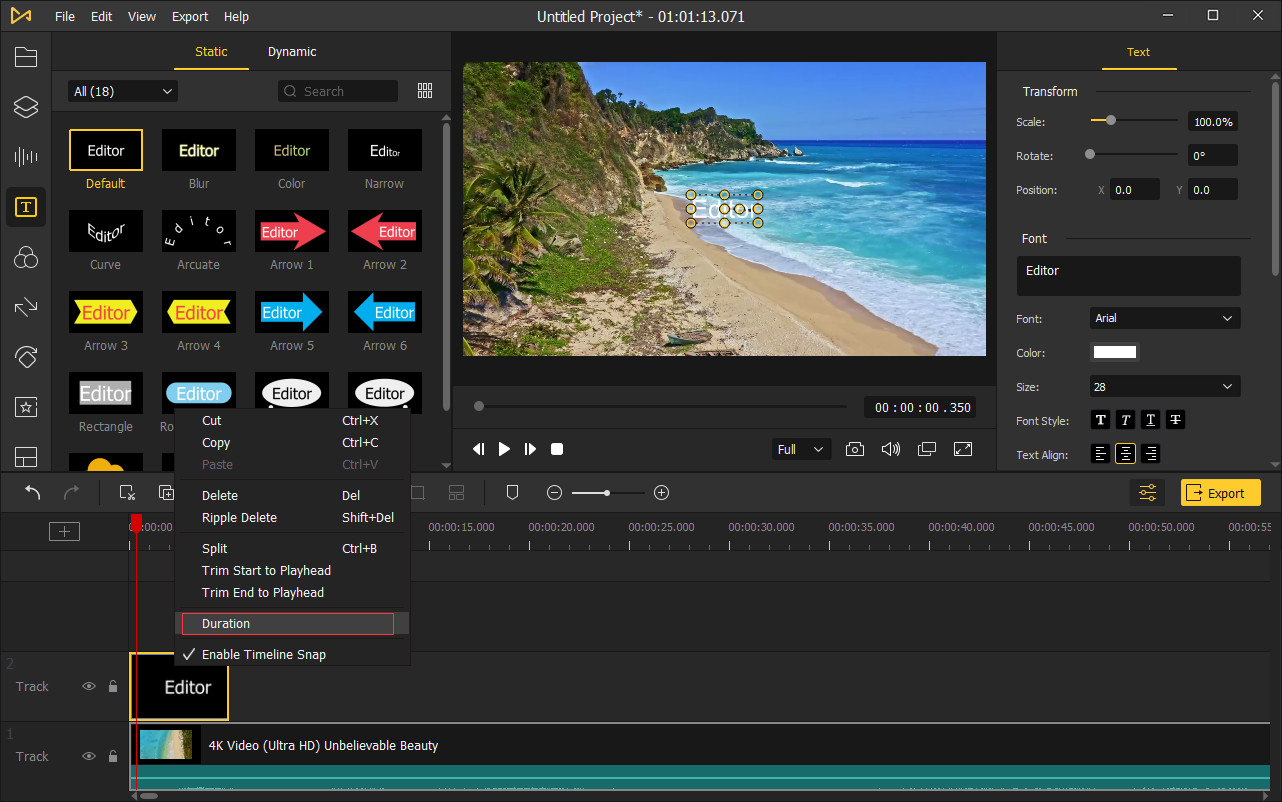The image size is (1282, 802).
Task: Toggle Enable Timeline Snap option
Action: tap(264, 655)
